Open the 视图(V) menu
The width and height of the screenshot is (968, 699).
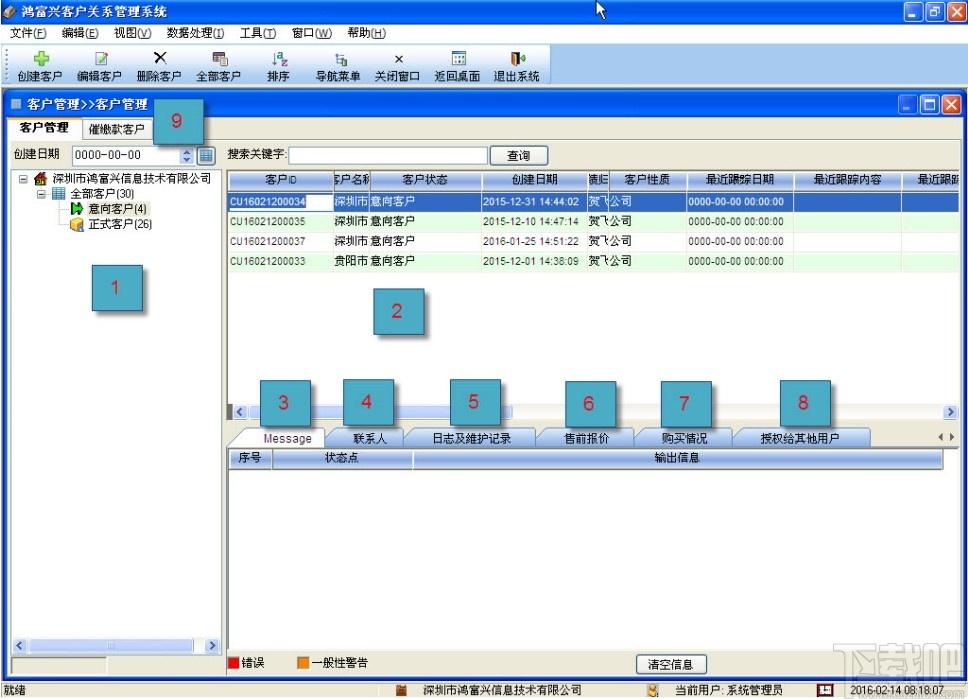pyautogui.click(x=133, y=33)
